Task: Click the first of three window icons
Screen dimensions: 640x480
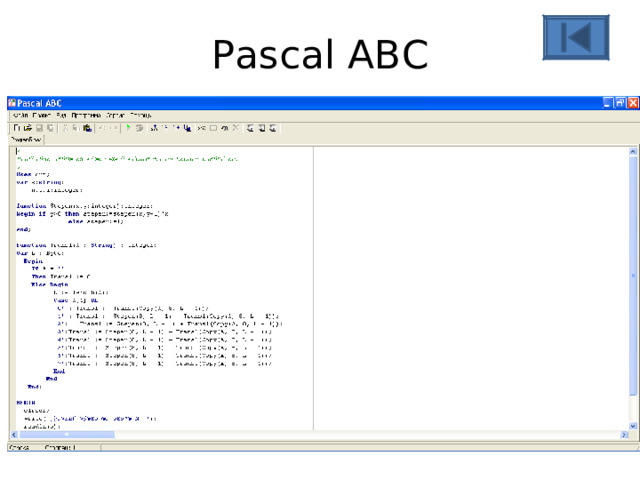Action: click(x=250, y=128)
